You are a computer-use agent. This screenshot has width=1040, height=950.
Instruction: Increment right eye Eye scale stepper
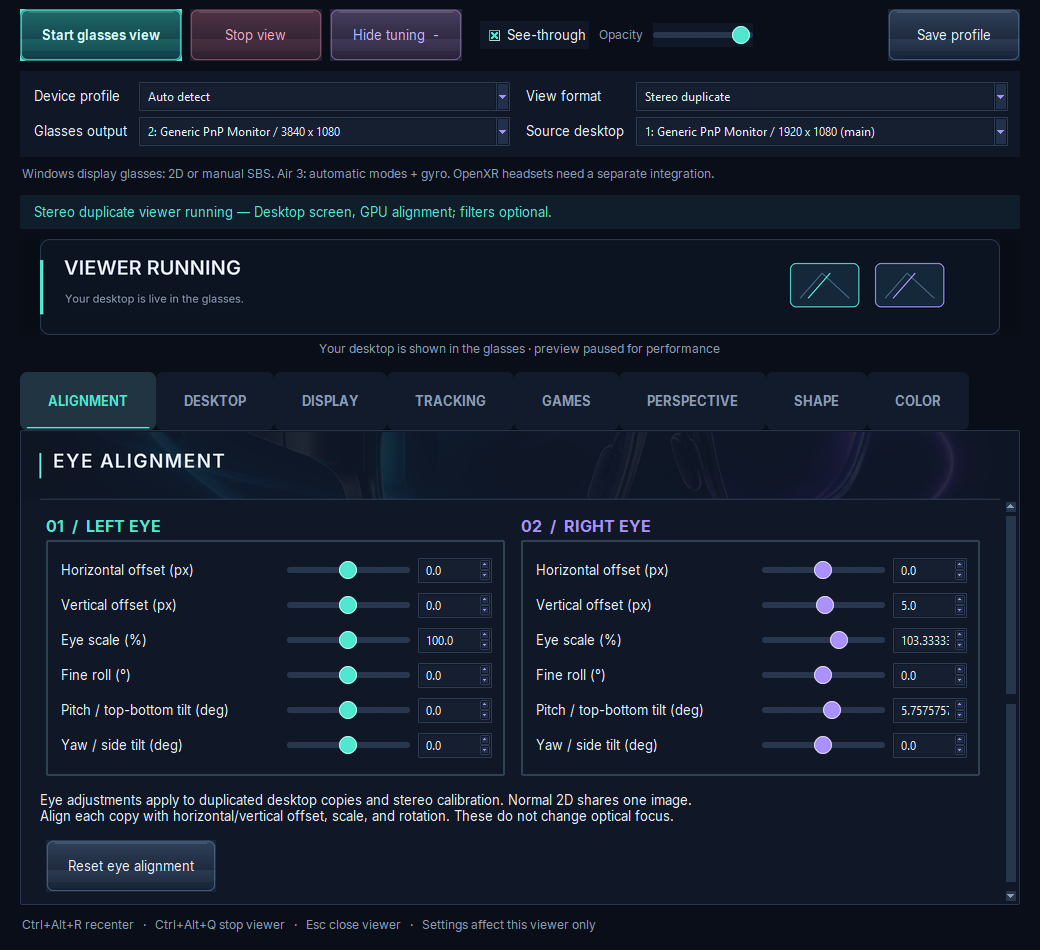point(960,636)
